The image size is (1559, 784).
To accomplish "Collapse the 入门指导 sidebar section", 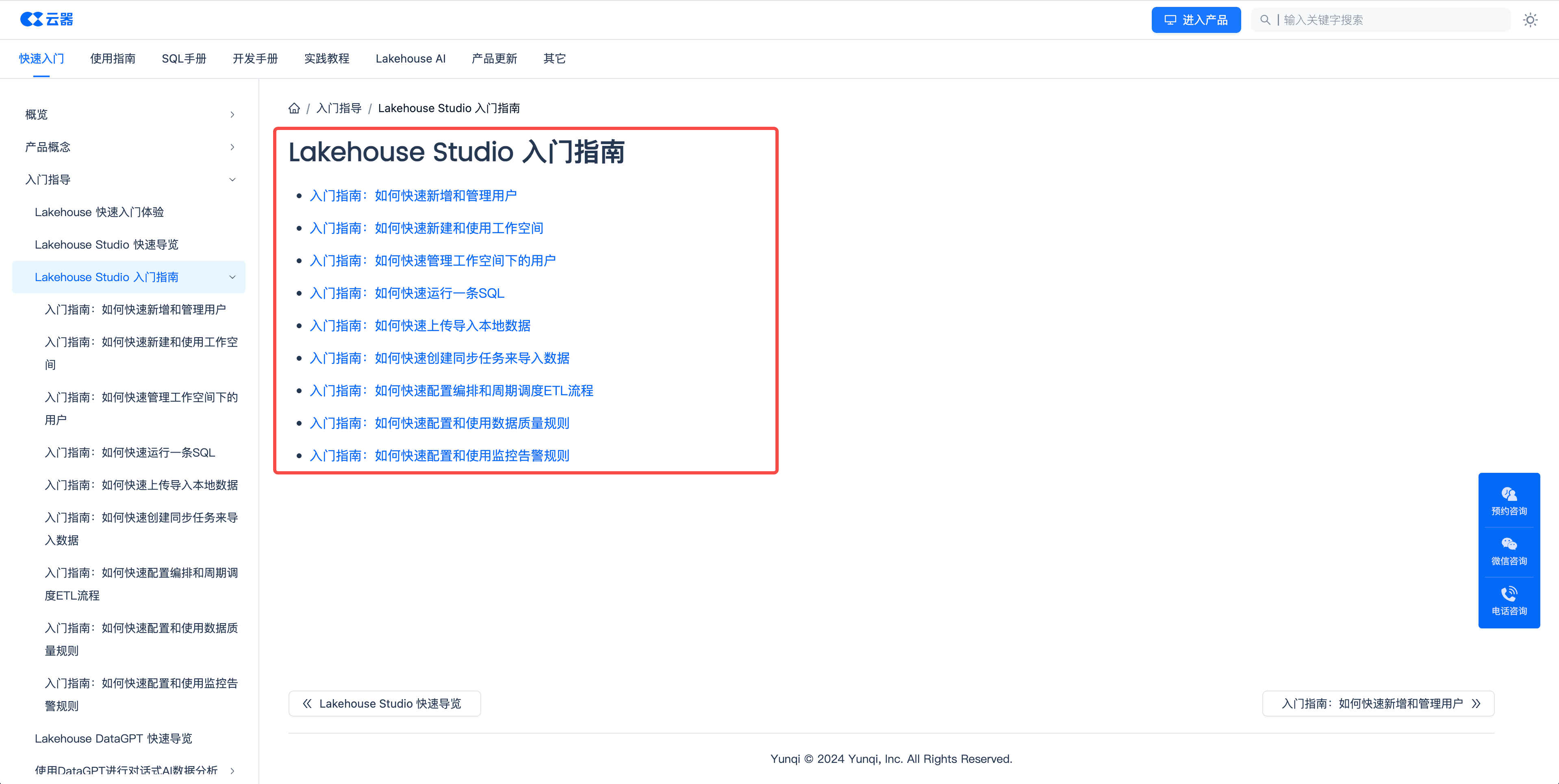I will [232, 179].
